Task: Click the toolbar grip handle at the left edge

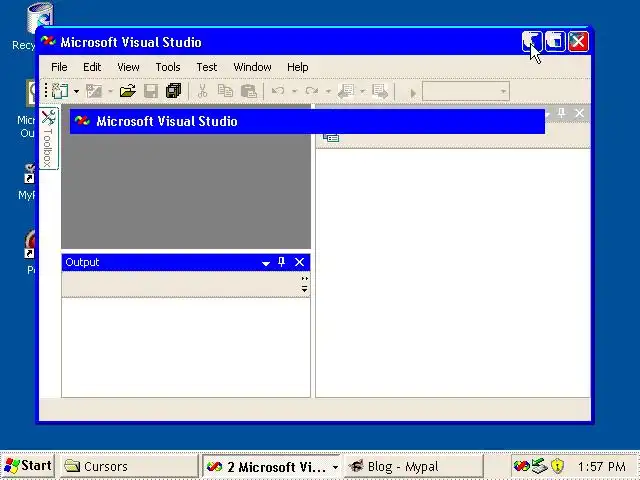Action: (x=46, y=91)
